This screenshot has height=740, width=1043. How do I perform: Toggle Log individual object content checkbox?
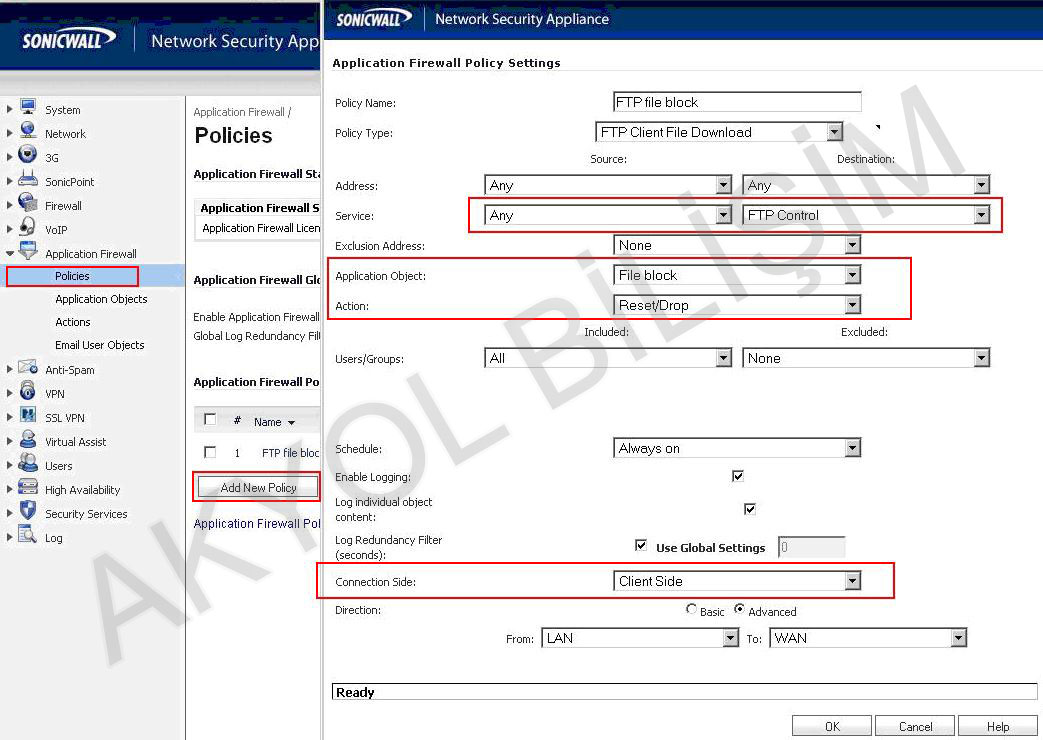[x=750, y=509]
